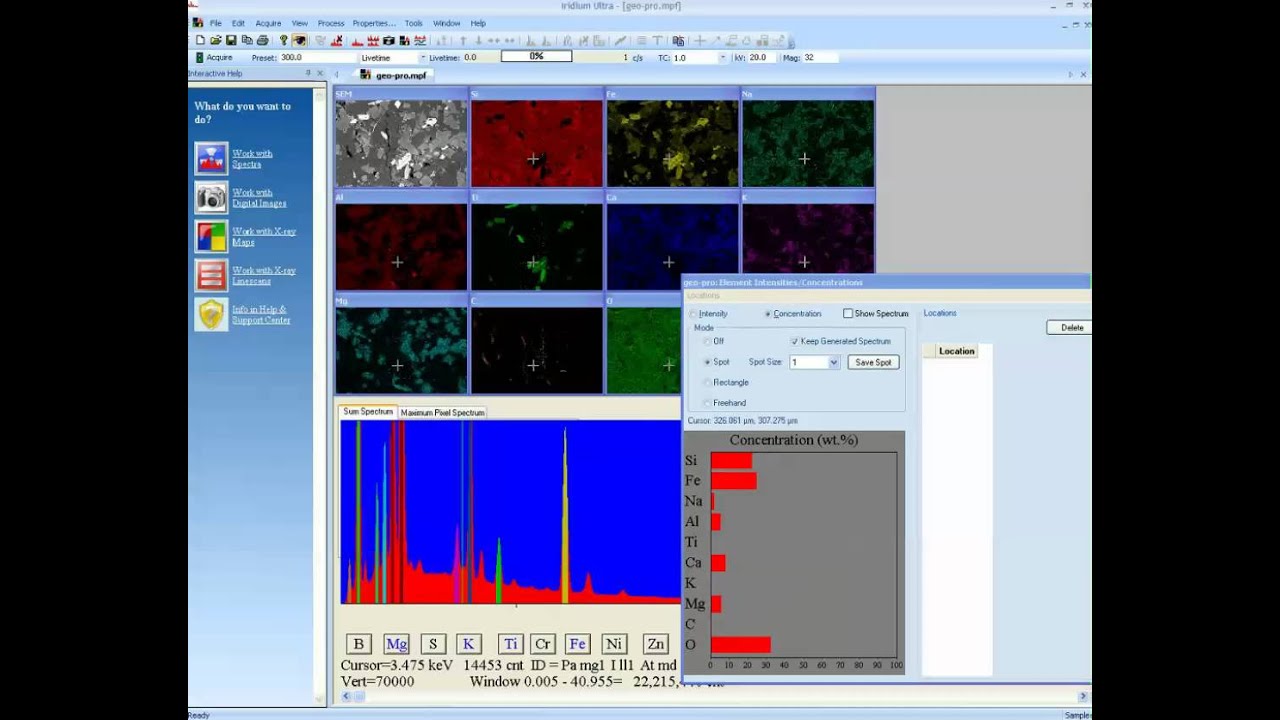Open the Process menu
Viewport: 1280px width, 720px height.
pyautogui.click(x=331, y=23)
